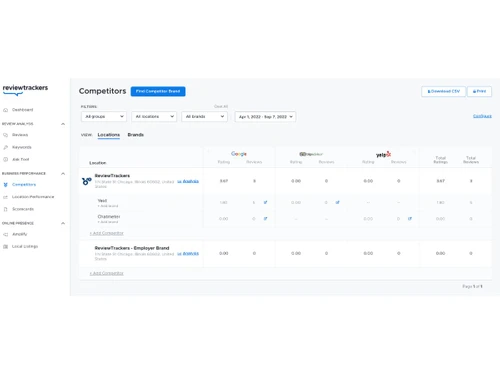Screen dimensions: 500x375
Task: Open Dashboard from the sidebar
Action: point(22,110)
